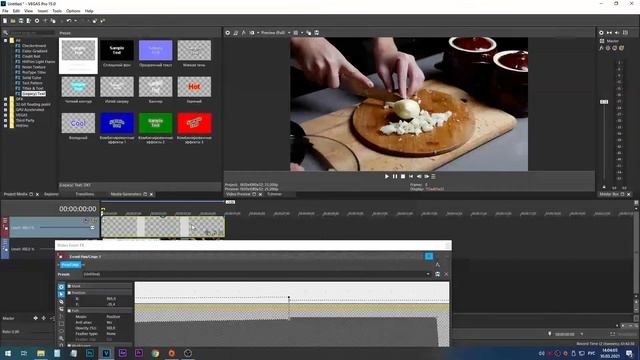This screenshot has width=640, height=360.
Task: Click the Save project icon in toolbar
Action: click(21, 21)
